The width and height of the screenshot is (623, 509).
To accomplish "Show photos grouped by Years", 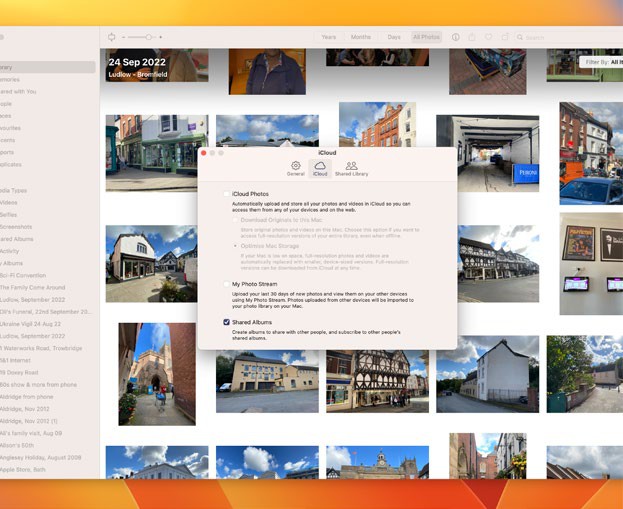I will [329, 37].
